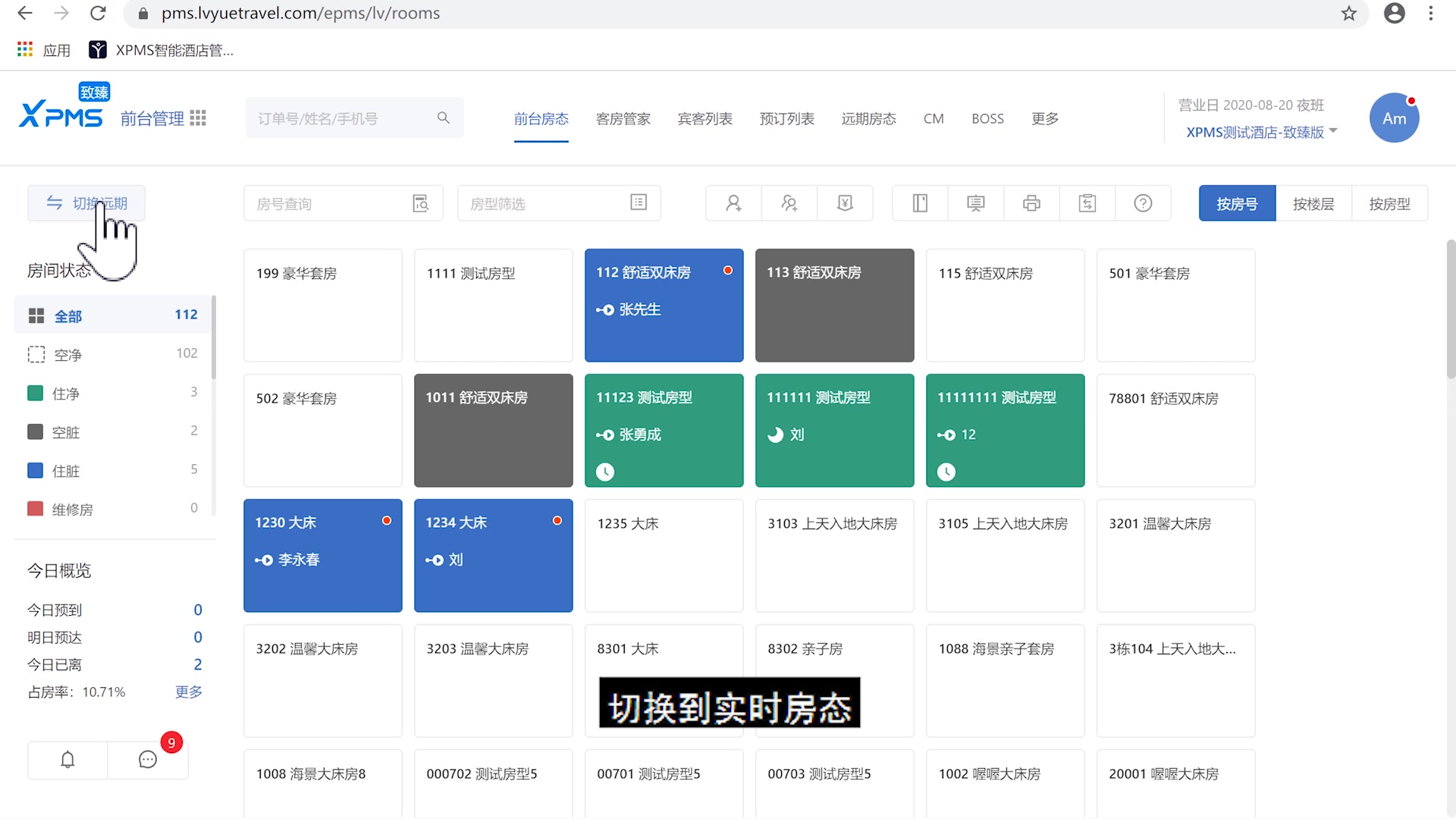Click the 今日已离 count 2

tap(198, 664)
